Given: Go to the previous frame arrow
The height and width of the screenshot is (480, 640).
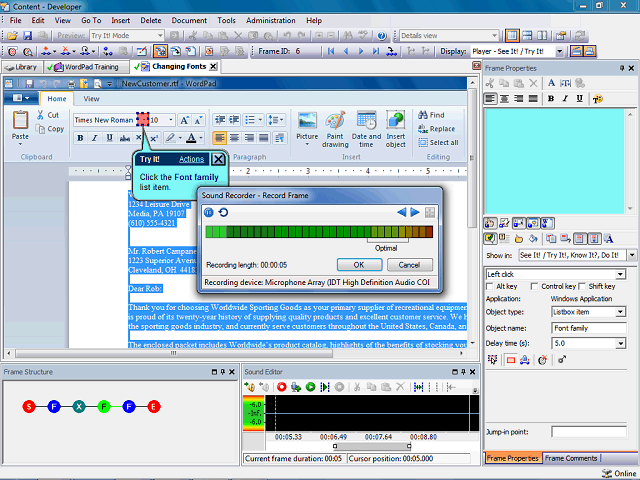Looking at the screenshot, I should (x=346, y=51).
